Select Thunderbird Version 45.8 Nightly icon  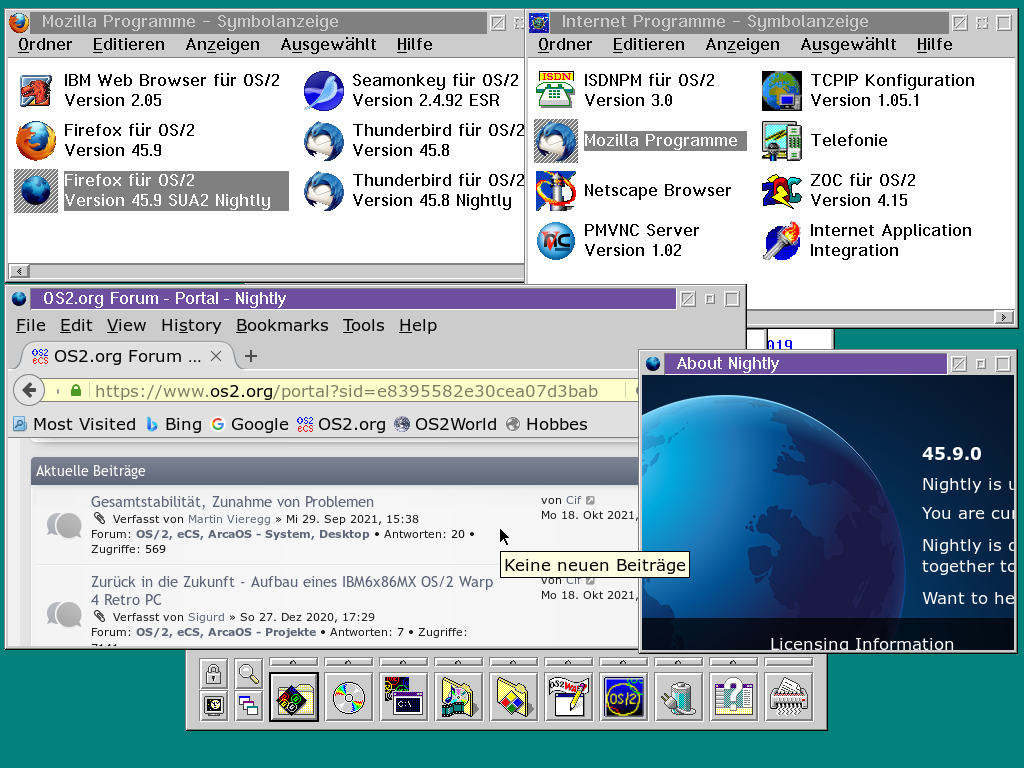pyautogui.click(x=324, y=191)
